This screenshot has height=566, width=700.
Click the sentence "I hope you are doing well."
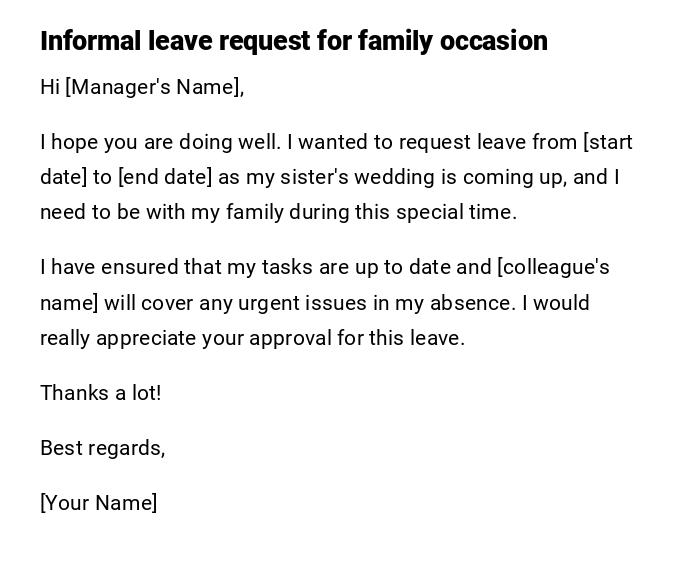[160, 142]
